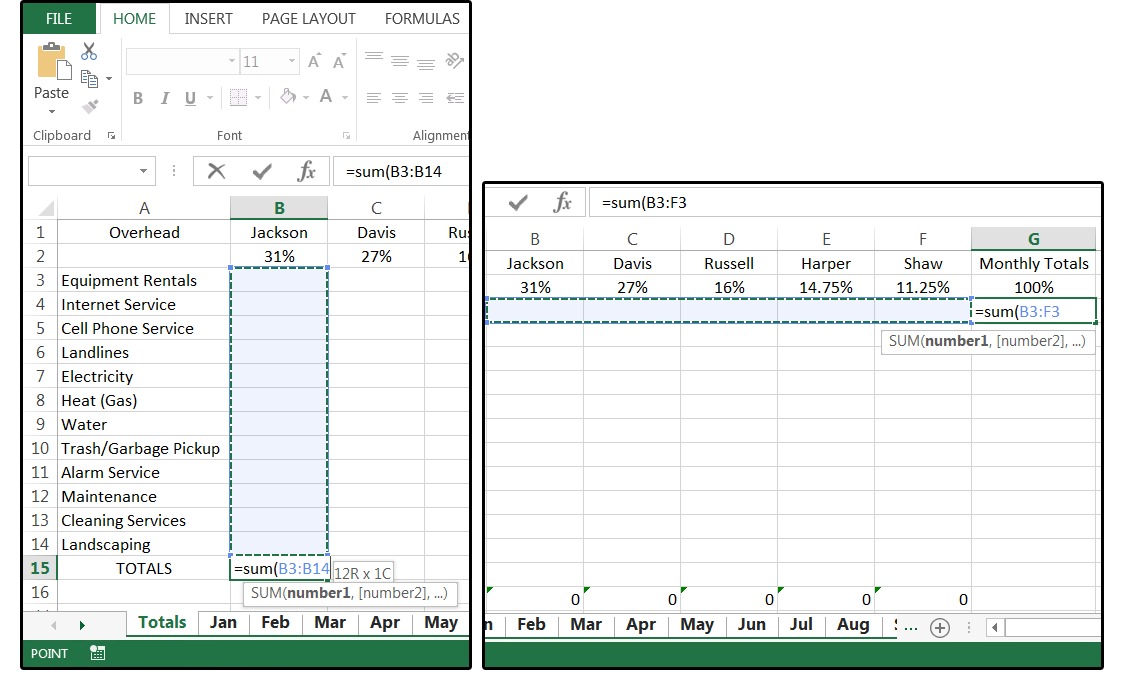Image resolution: width=1124 pixels, height=680 pixels.
Task: Click the Trash/Garbage Pickup cell
Action: [x=143, y=449]
